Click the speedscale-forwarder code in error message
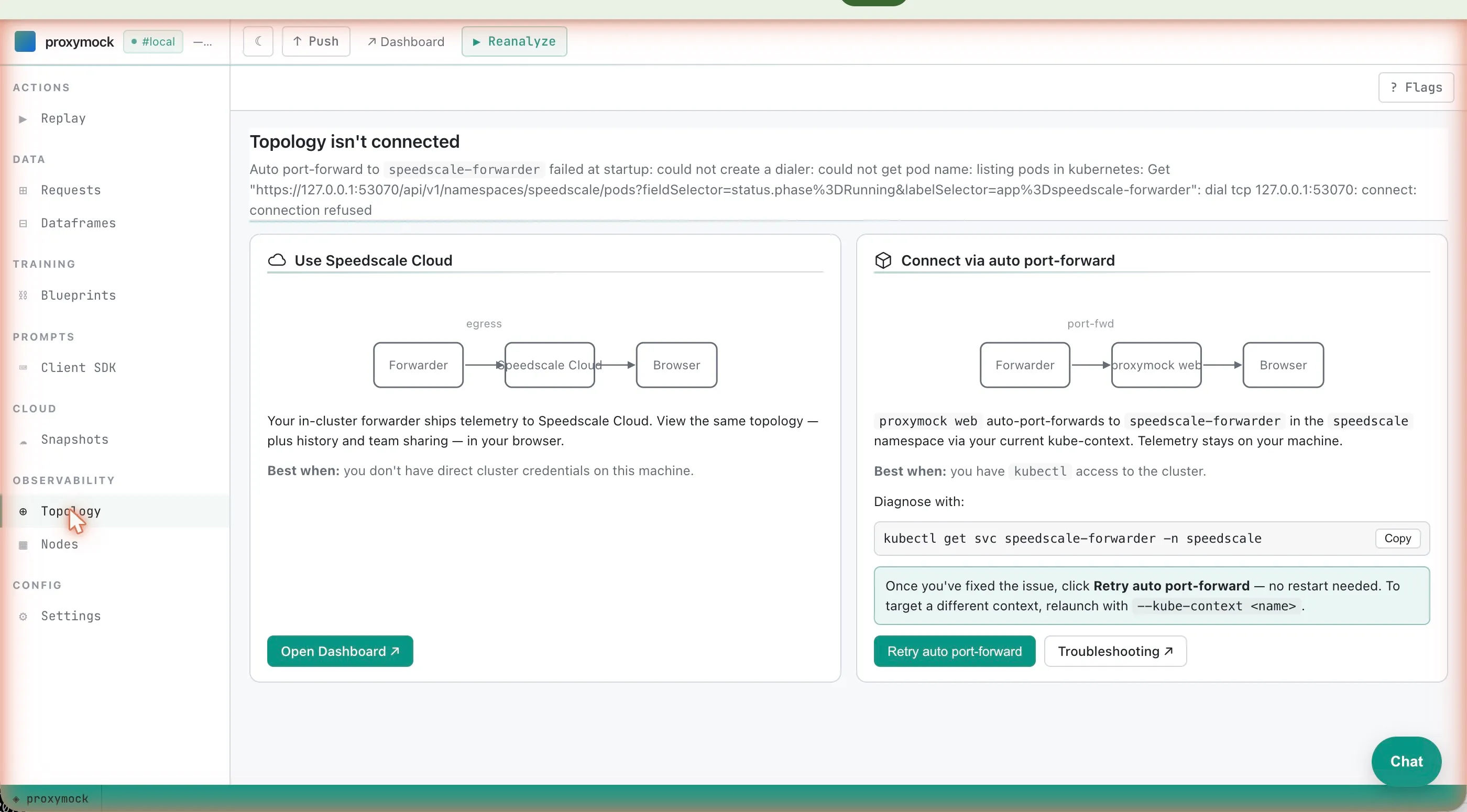 pyautogui.click(x=464, y=170)
